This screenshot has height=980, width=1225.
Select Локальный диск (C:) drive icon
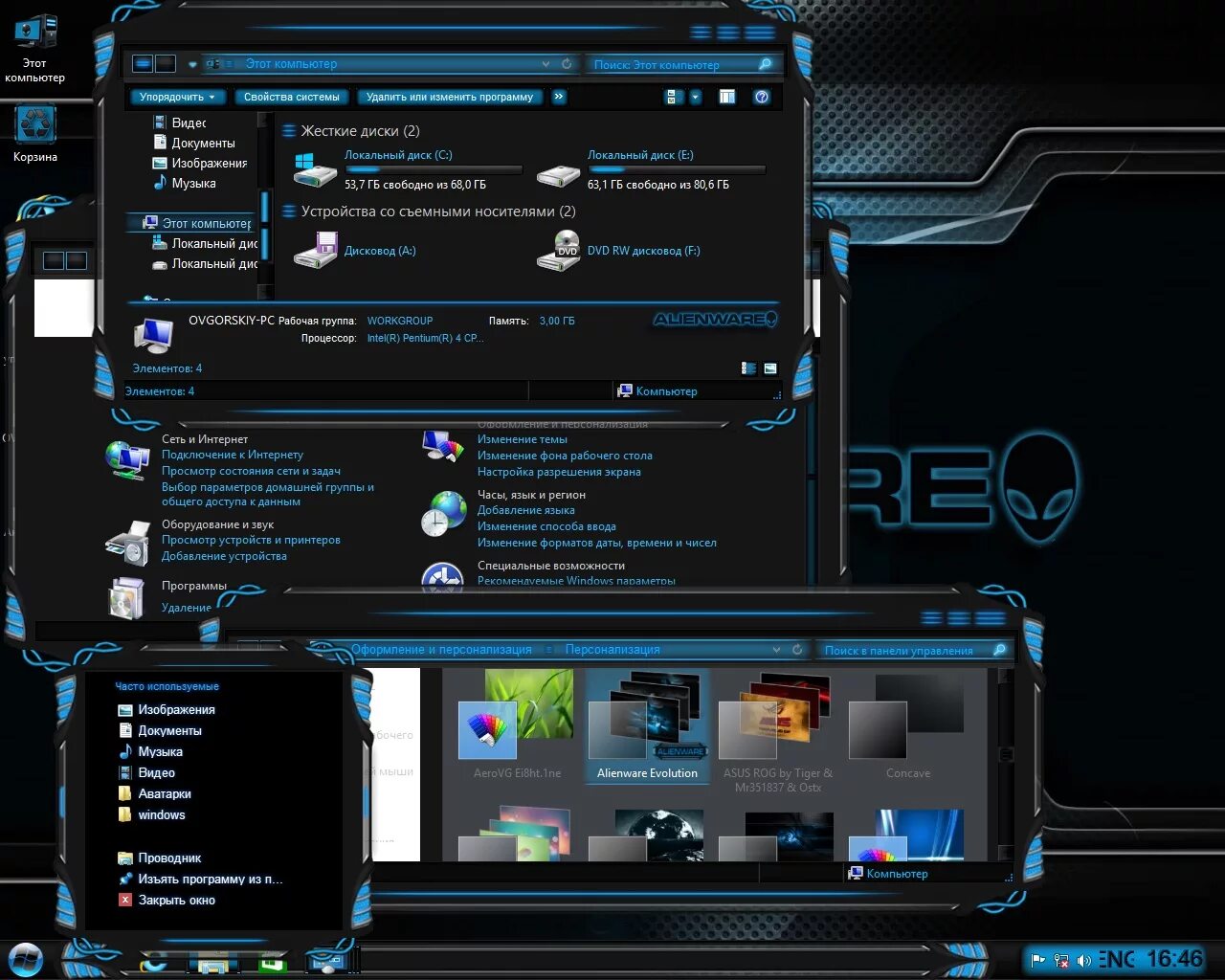pos(316,169)
